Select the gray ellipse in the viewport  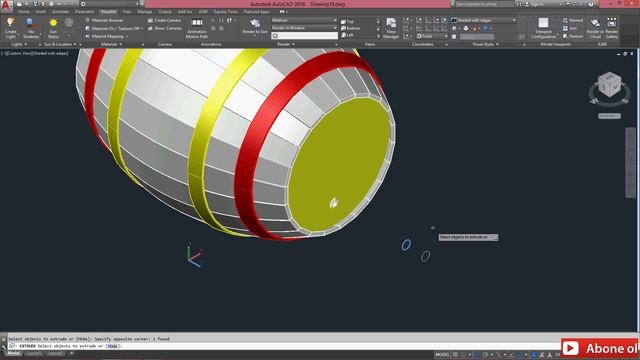(425, 256)
